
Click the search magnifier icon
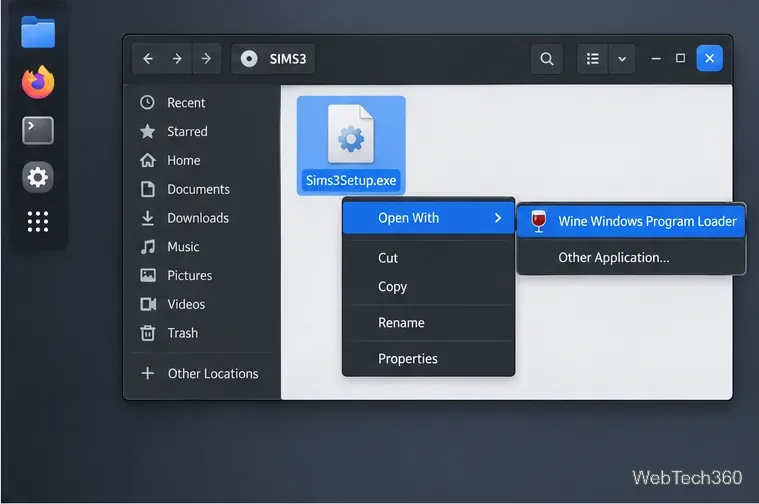click(547, 59)
